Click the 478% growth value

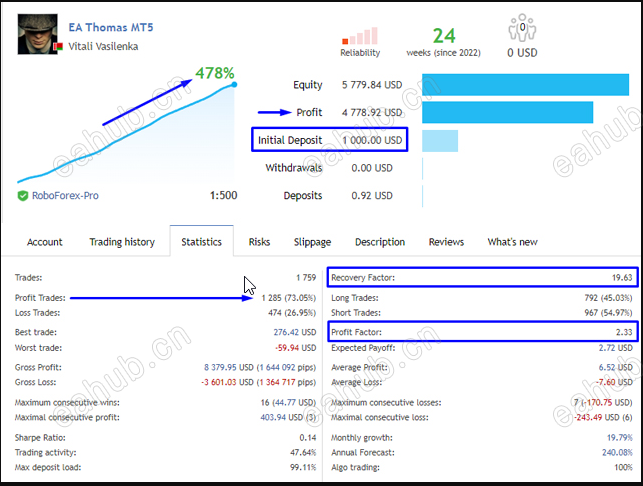point(214,73)
